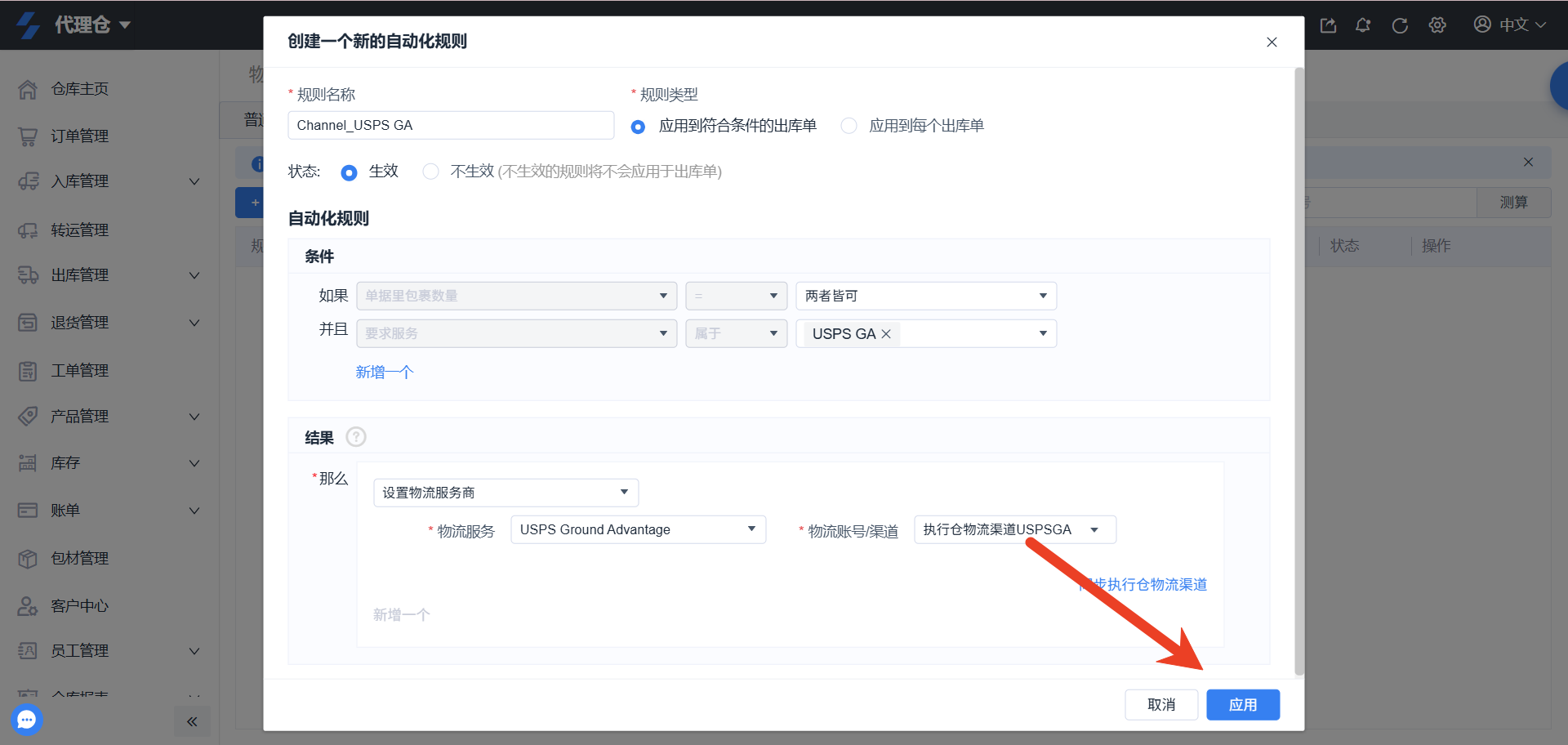Image resolution: width=1568 pixels, height=745 pixels.
Task: Click the 入库管理 sidebar icon
Action: coord(28,181)
